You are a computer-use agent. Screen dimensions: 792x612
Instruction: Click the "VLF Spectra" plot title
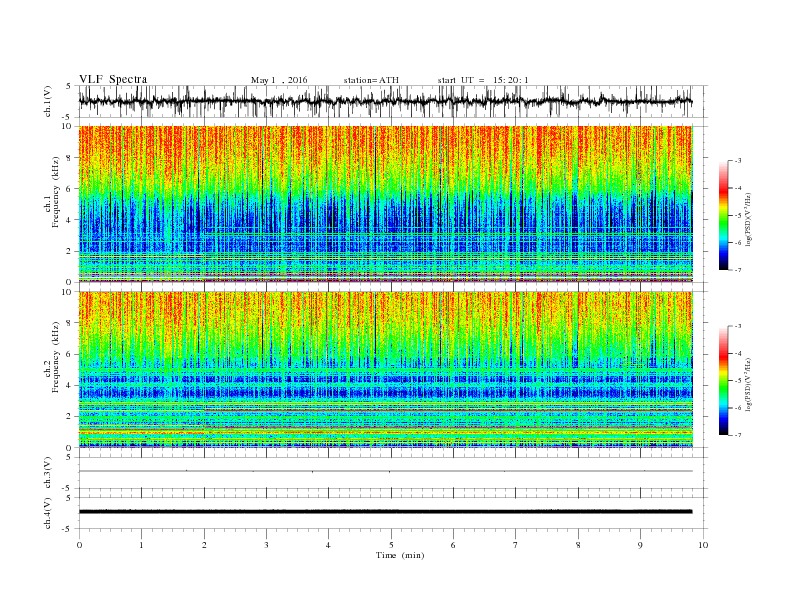click(x=113, y=79)
